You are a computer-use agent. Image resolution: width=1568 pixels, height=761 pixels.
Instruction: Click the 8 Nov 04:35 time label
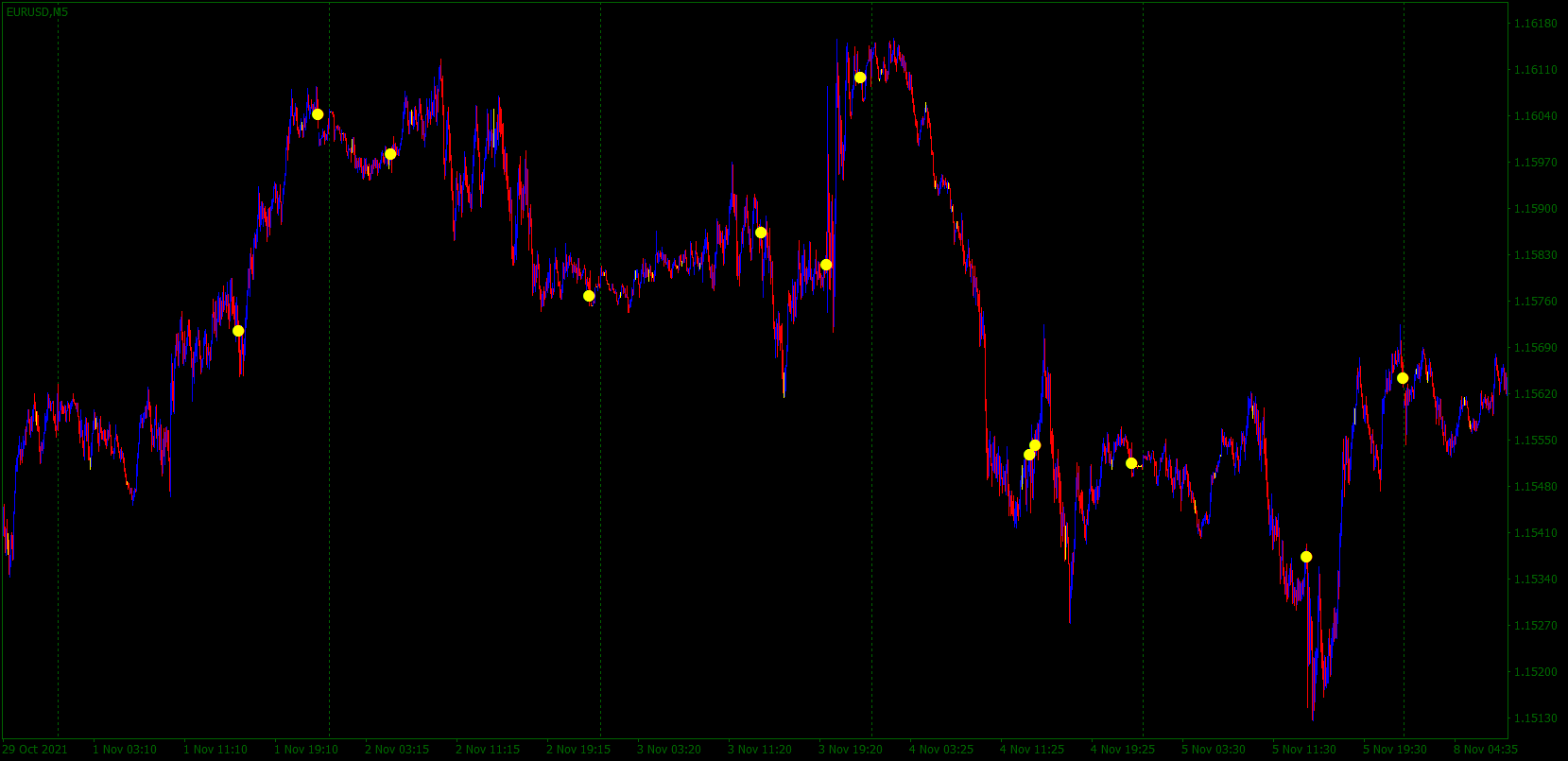click(1486, 750)
